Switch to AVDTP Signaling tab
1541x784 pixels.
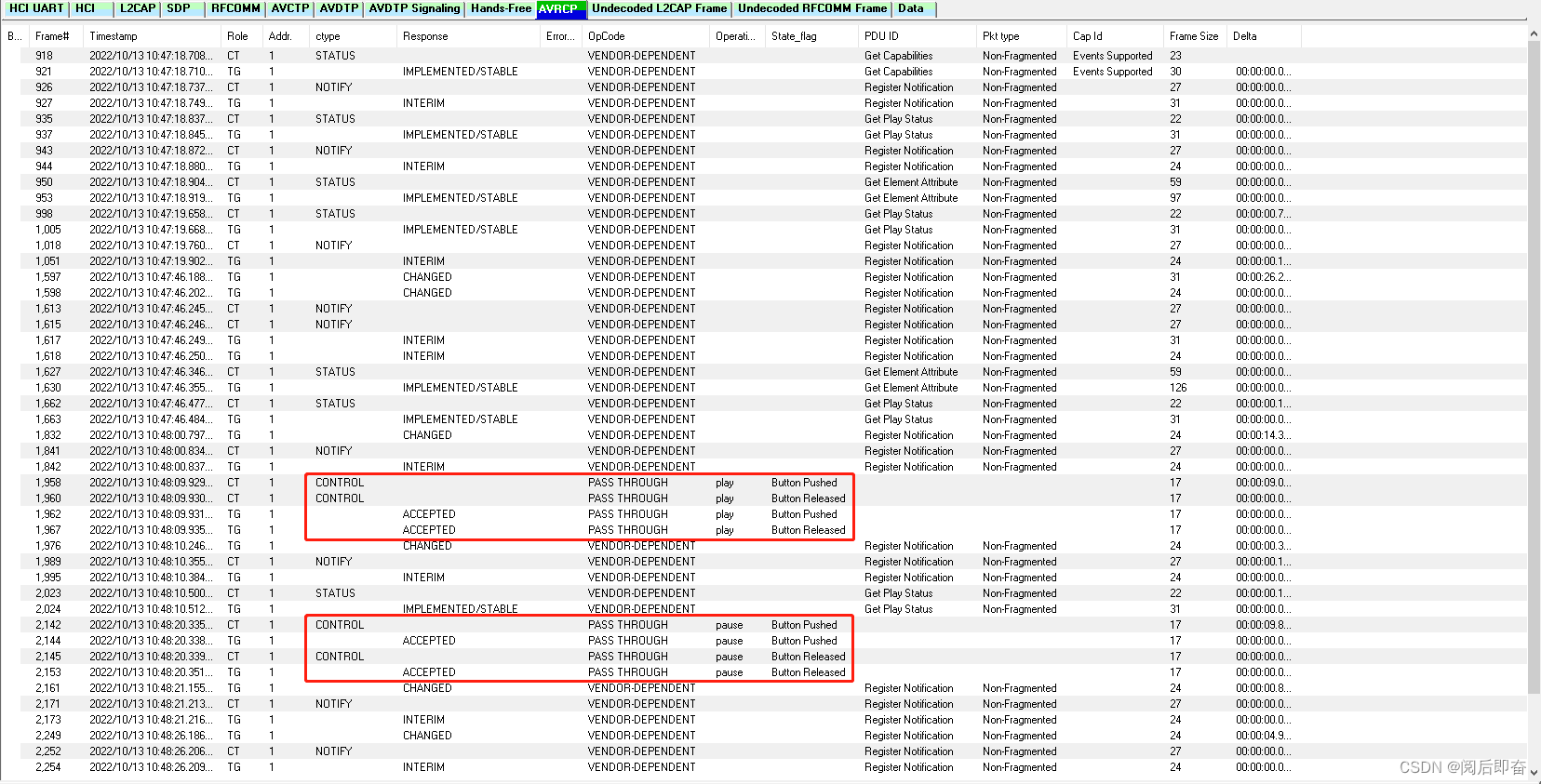point(414,8)
